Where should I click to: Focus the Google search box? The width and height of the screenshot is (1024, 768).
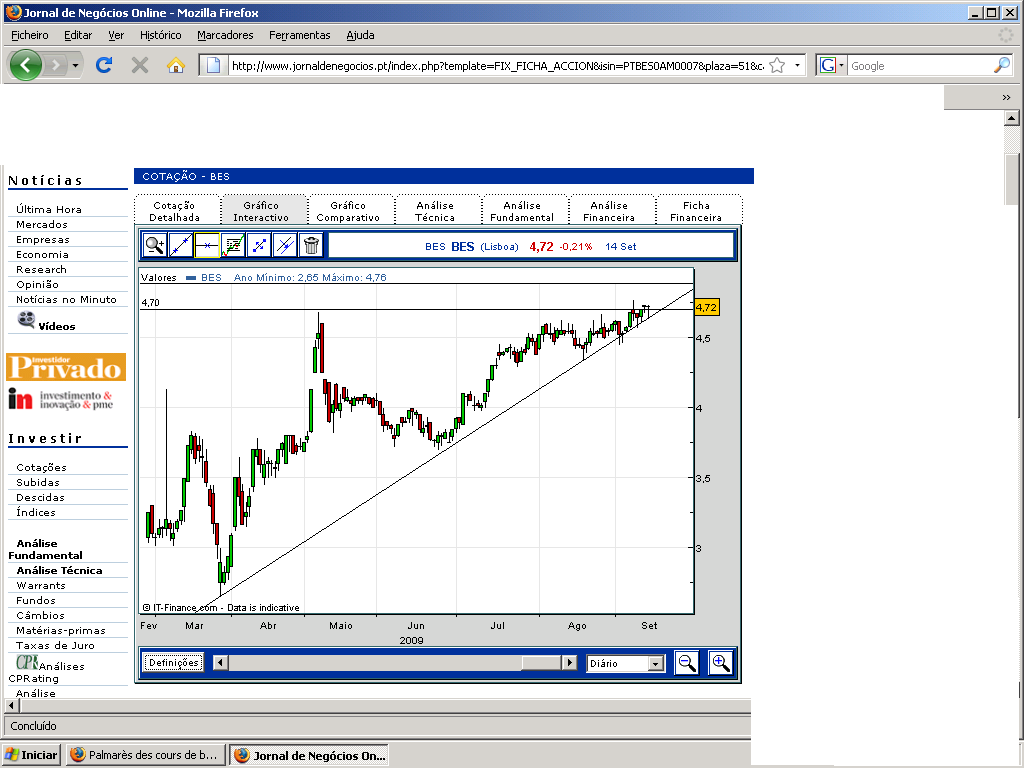pyautogui.click(x=920, y=65)
